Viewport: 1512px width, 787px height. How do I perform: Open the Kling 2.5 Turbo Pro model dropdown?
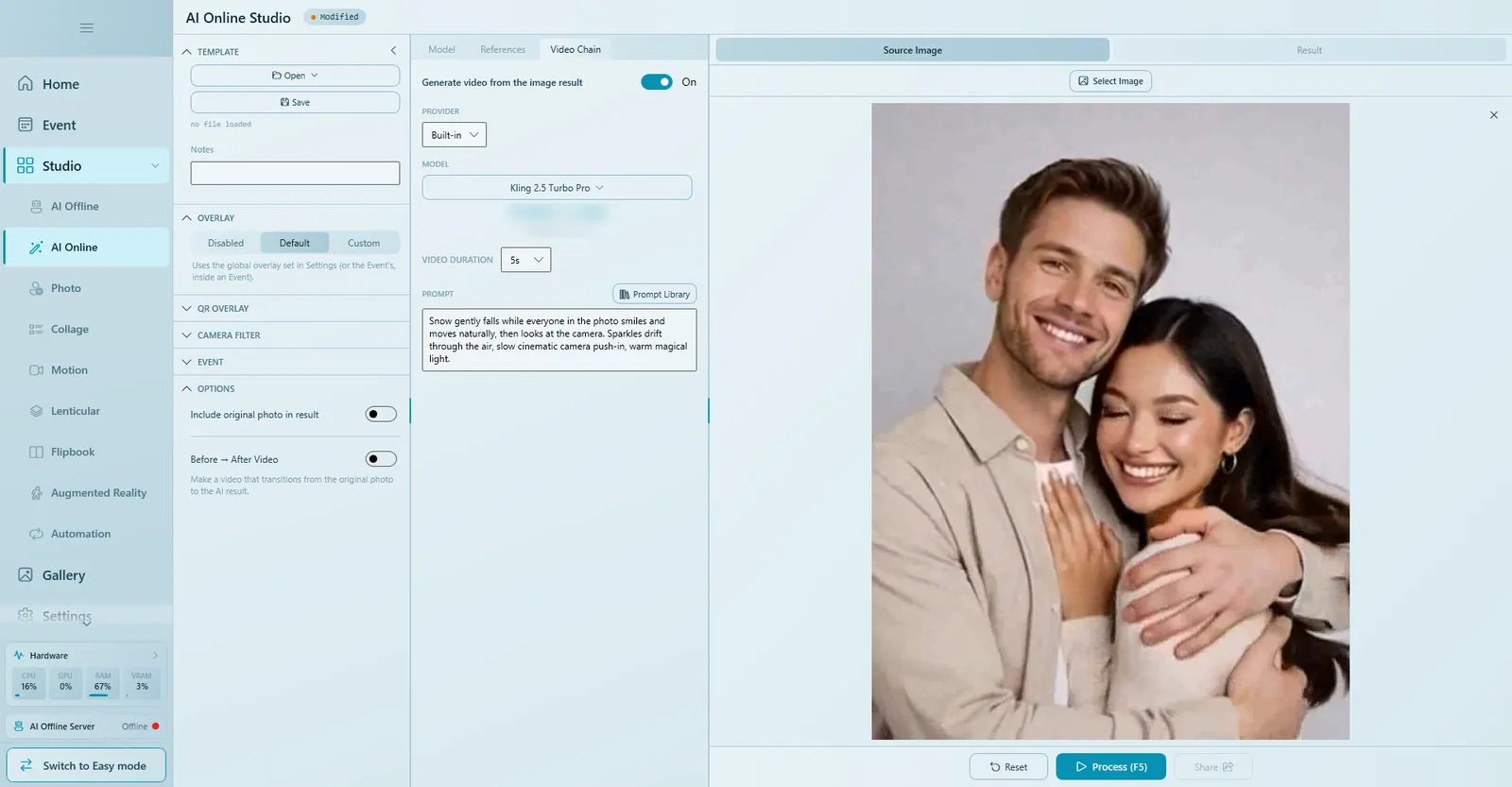point(557,188)
